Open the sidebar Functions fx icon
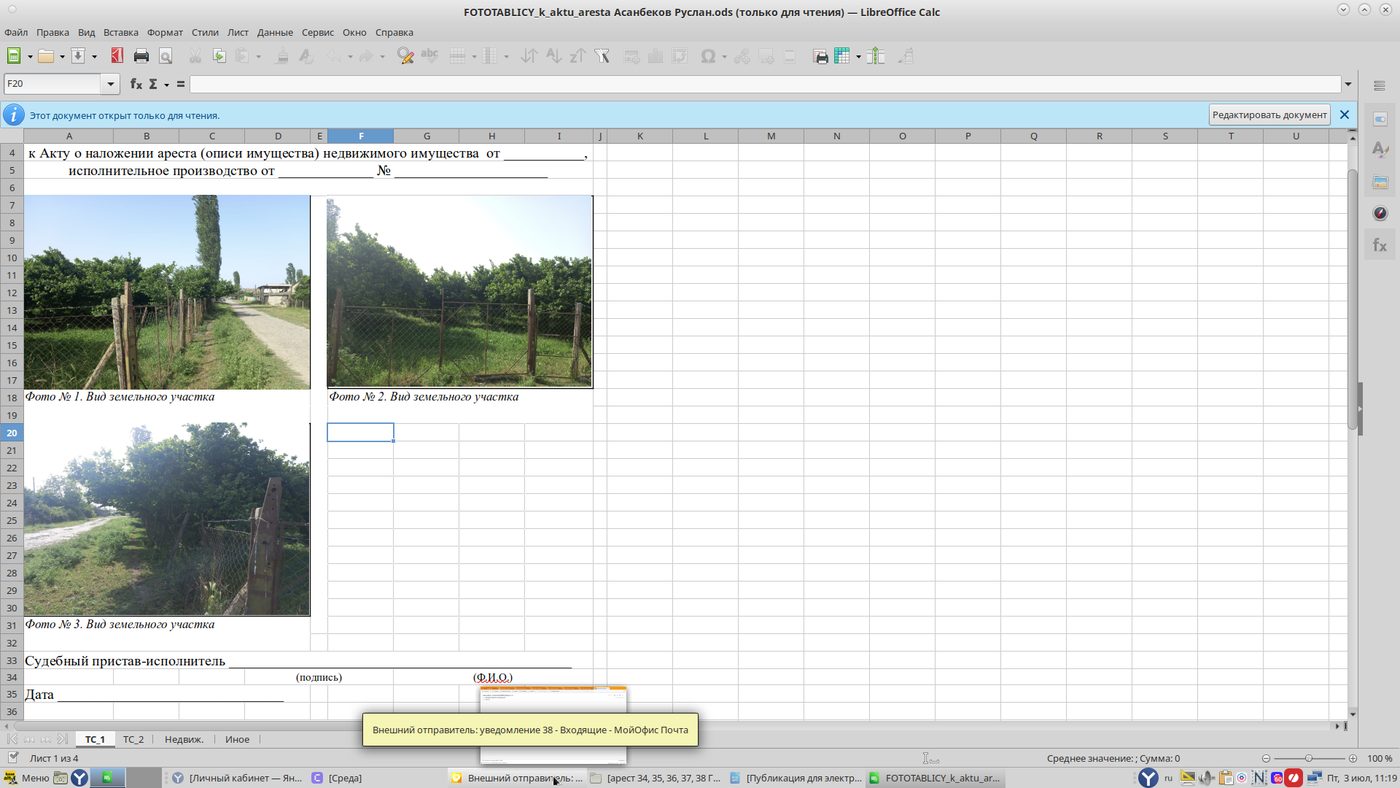 click(x=1380, y=245)
